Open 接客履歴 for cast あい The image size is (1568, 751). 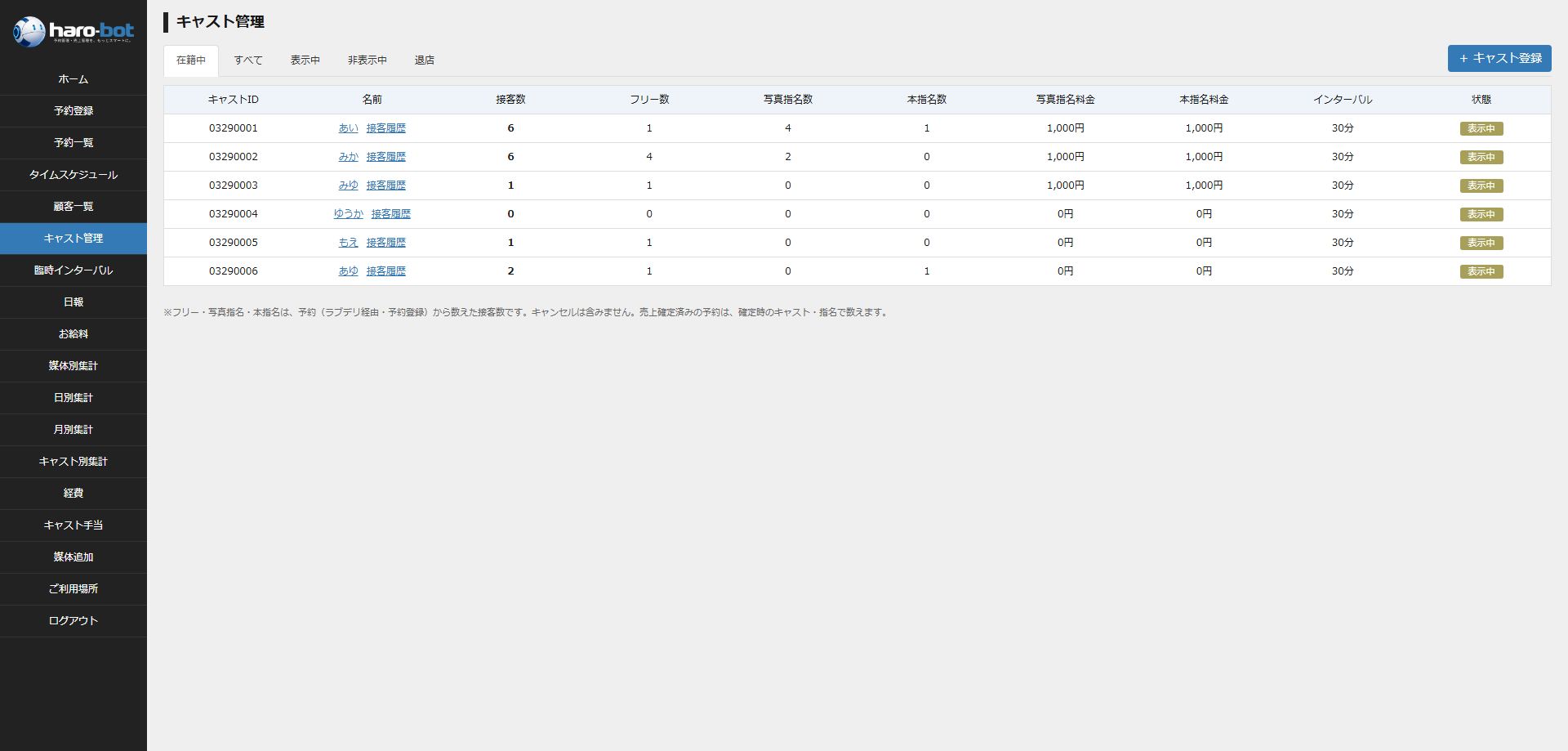386,128
